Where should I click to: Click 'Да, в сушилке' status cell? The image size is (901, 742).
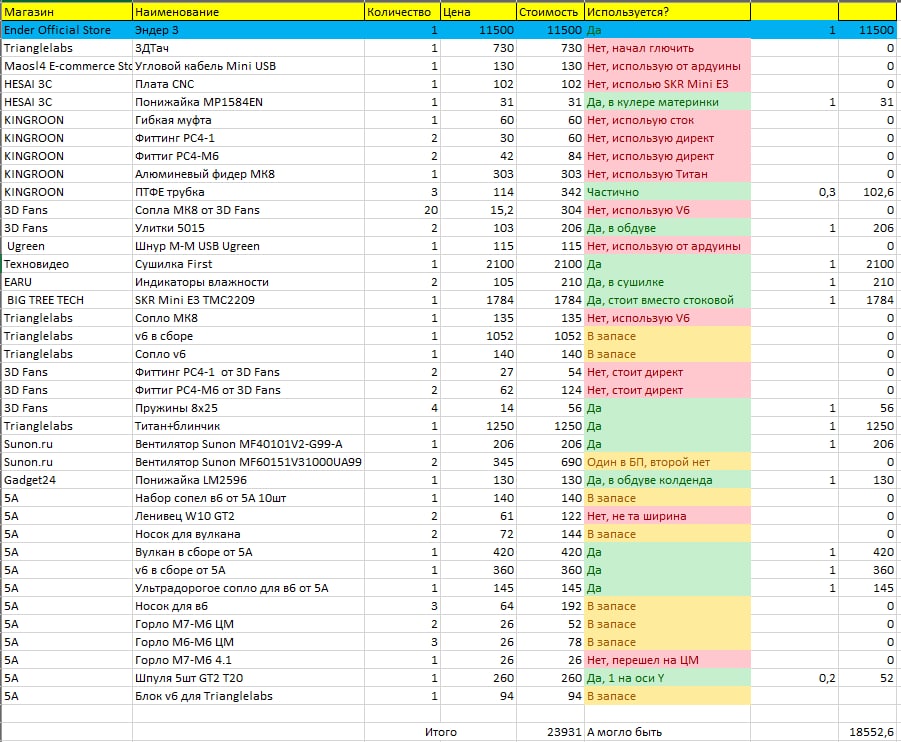pos(667,282)
